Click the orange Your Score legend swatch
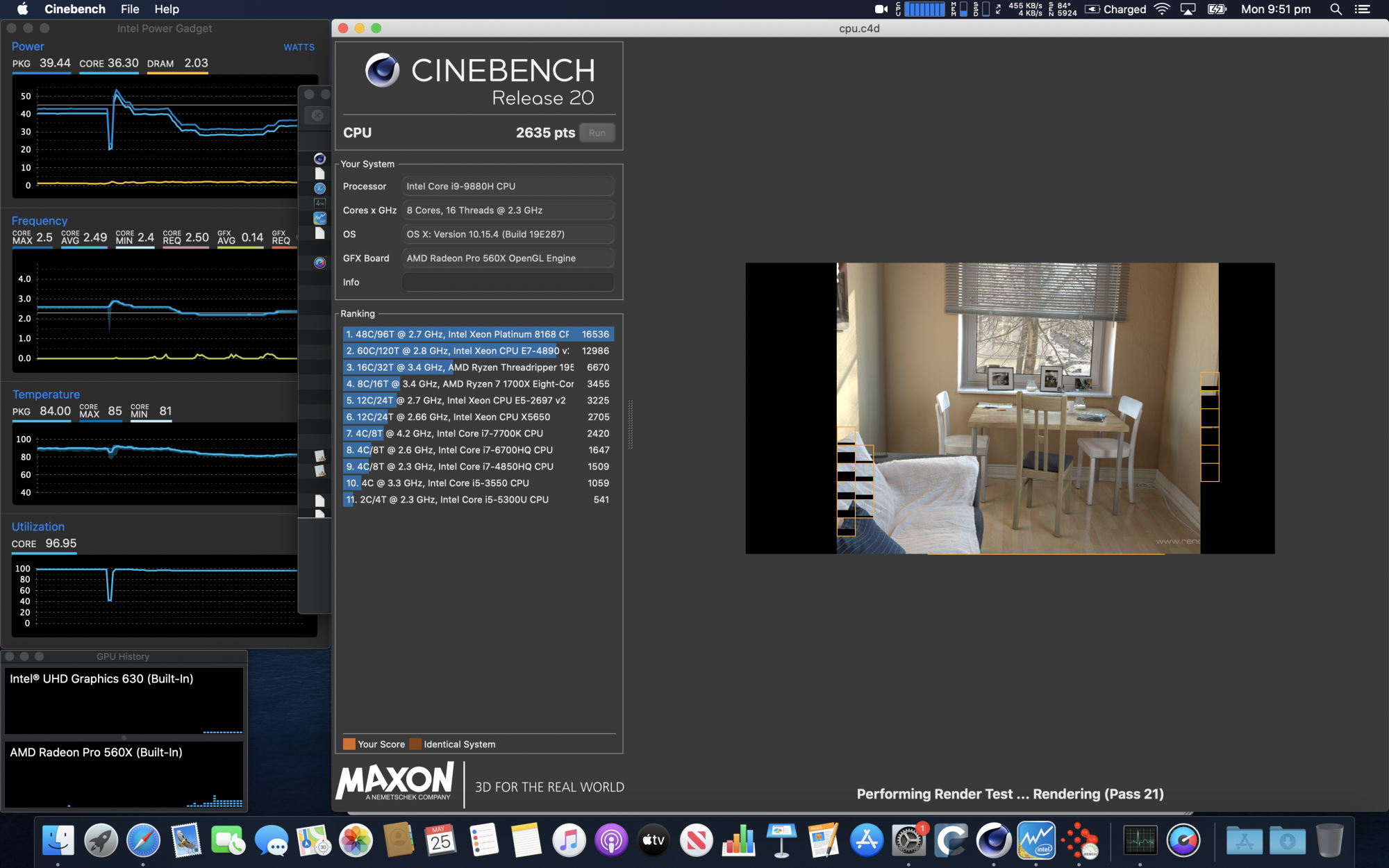Image resolution: width=1389 pixels, height=868 pixels. click(349, 744)
